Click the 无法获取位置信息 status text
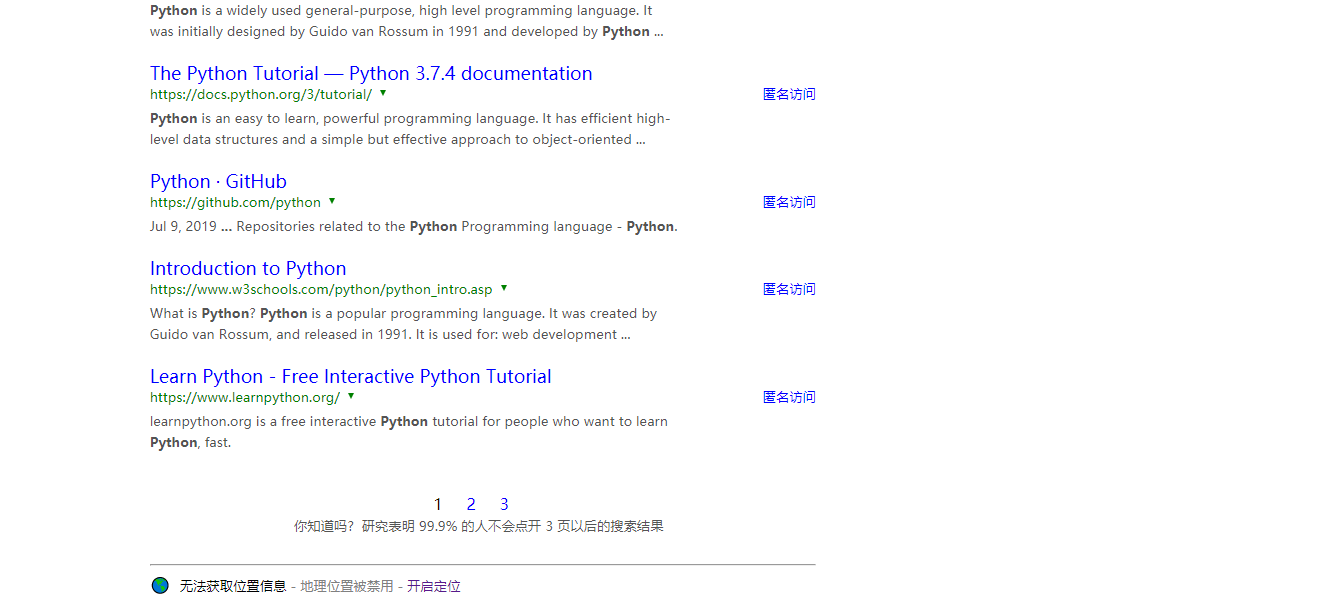The width and height of the screenshot is (1343, 612). tap(233, 586)
